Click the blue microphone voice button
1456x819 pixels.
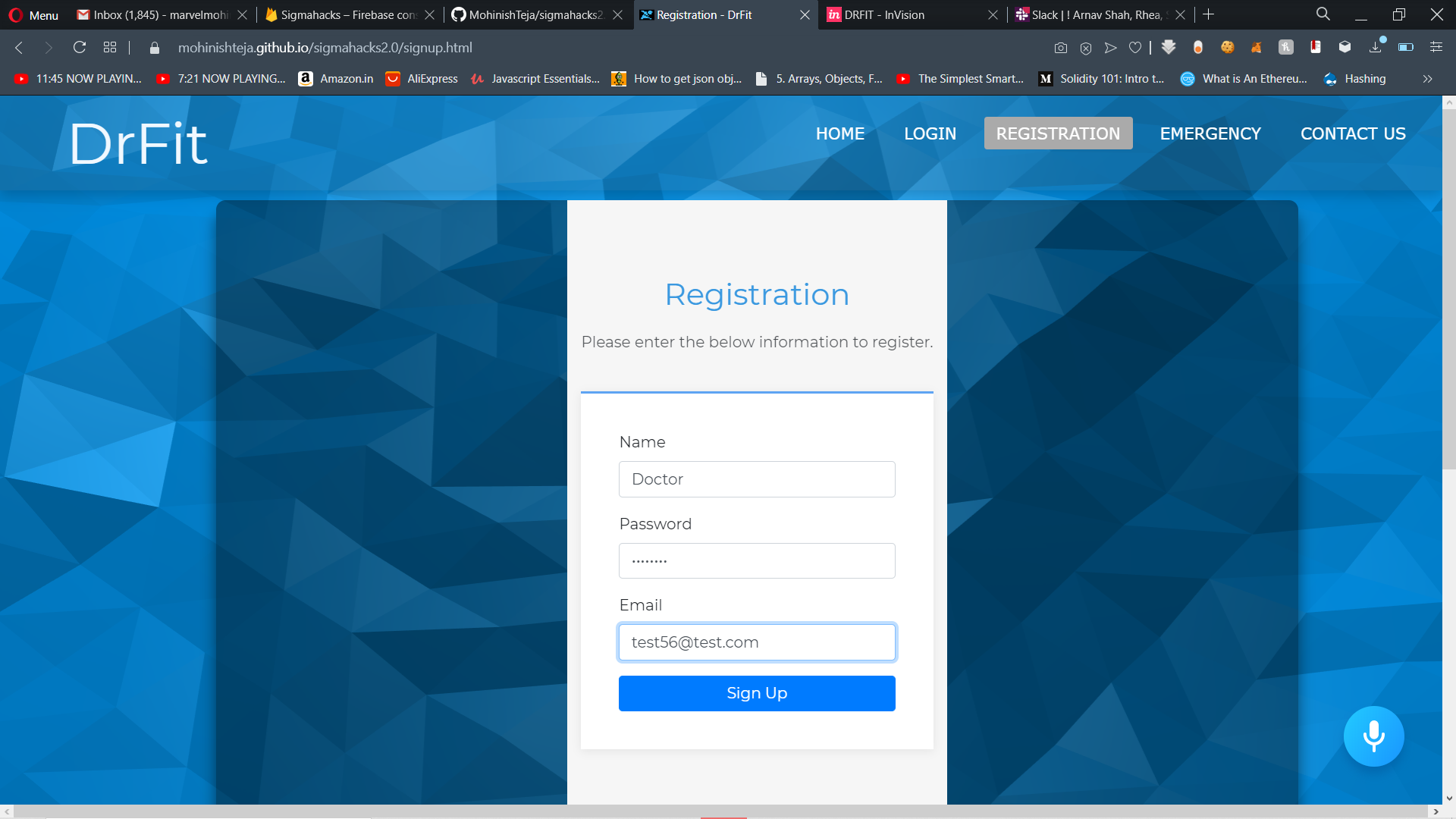pos(1373,736)
